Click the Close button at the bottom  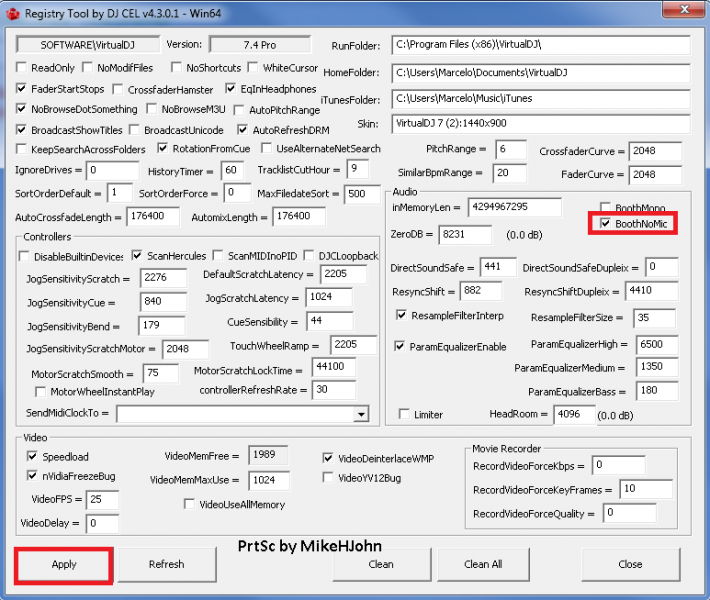[630, 564]
